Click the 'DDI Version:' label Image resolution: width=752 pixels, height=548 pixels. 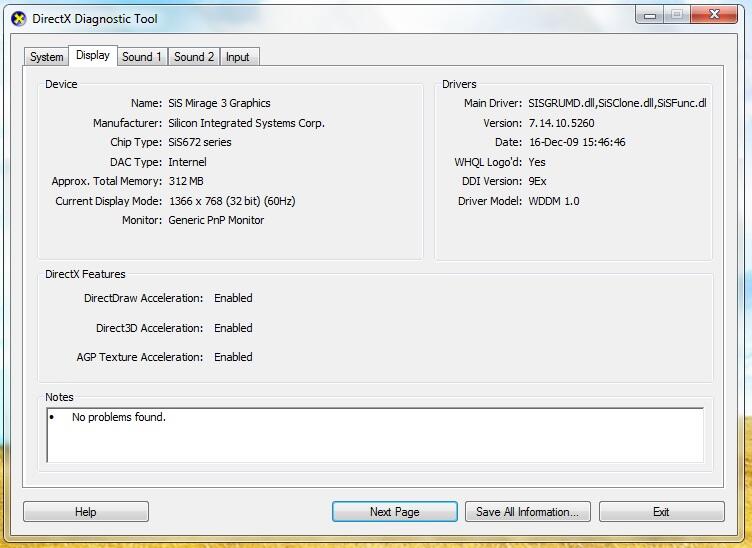click(x=492, y=181)
